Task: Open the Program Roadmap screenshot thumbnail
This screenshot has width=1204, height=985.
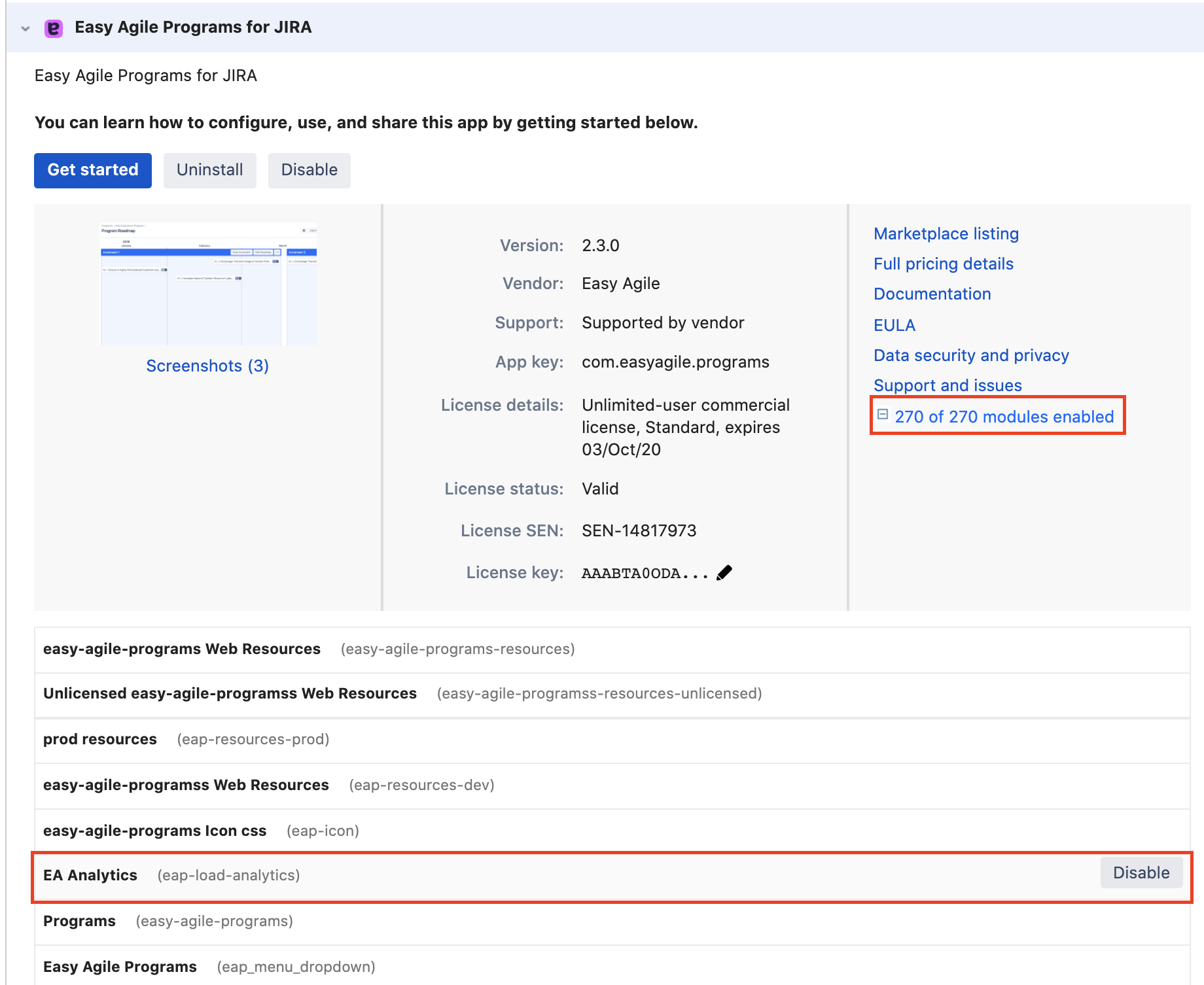Action: pyautogui.click(x=208, y=284)
